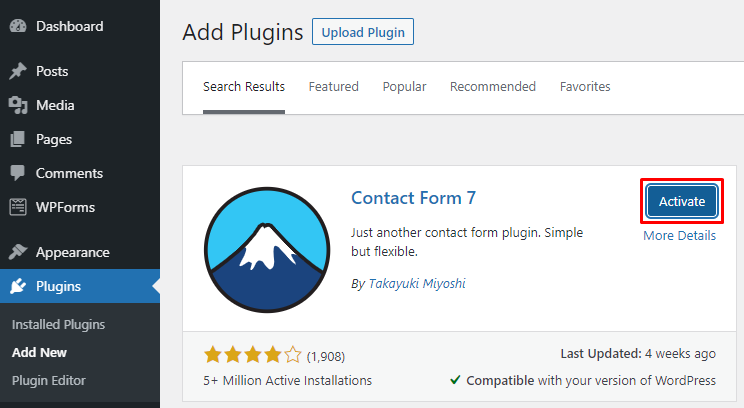The image size is (744, 408).
Task: Activate the Contact Form 7 plugin
Action: tap(681, 201)
